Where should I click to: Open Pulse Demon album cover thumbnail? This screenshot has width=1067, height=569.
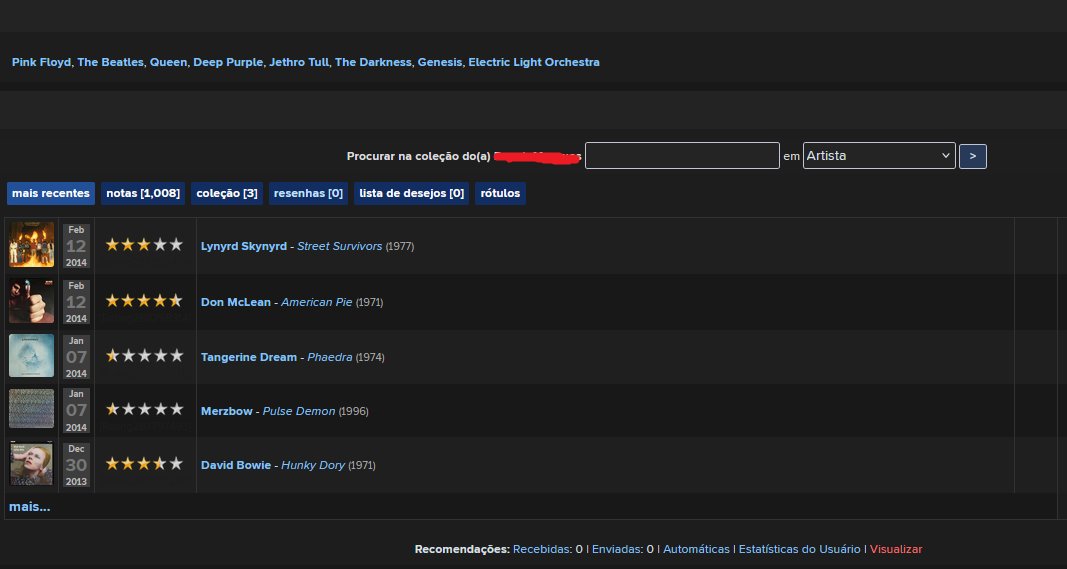(x=31, y=410)
